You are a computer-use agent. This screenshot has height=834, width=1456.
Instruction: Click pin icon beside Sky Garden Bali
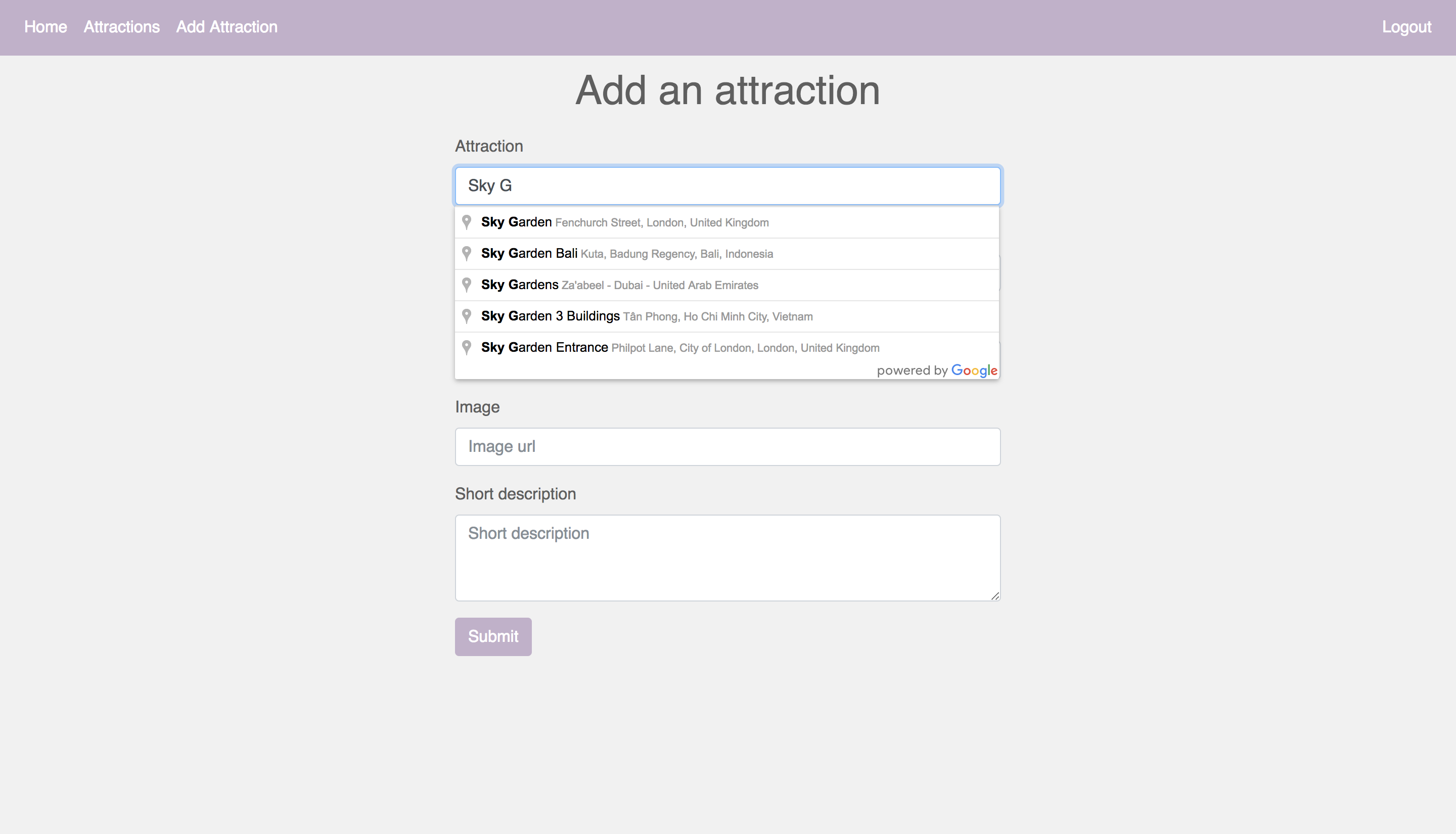pos(467,253)
